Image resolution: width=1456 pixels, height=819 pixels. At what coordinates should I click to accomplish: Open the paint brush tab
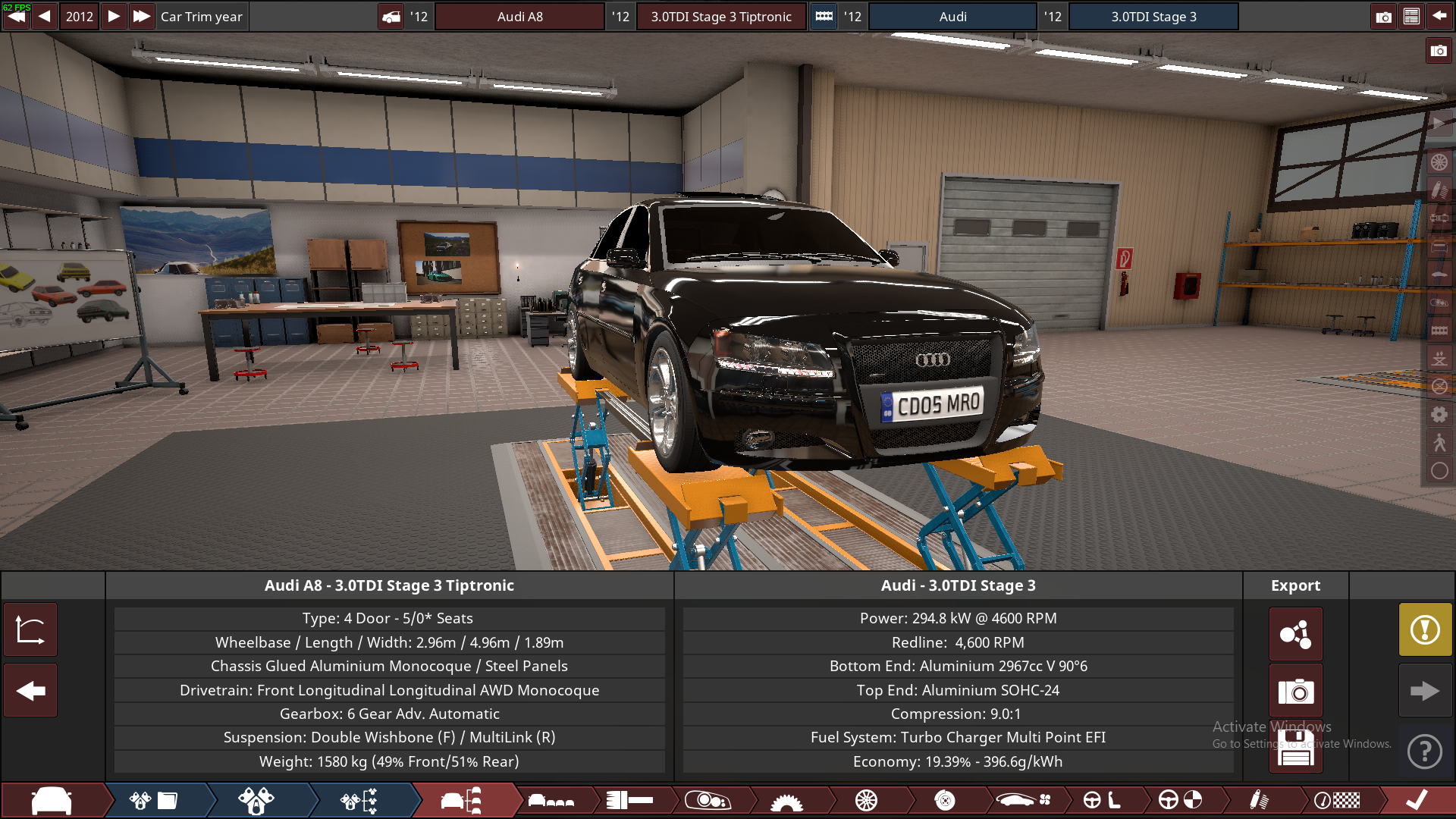coord(630,800)
